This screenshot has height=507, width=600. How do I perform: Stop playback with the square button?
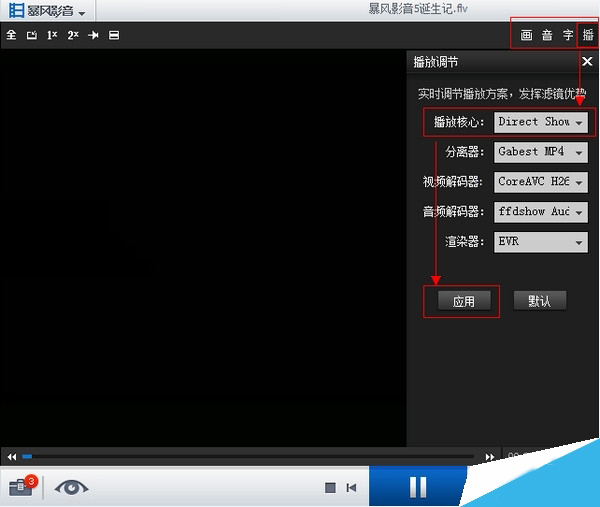(x=330, y=488)
